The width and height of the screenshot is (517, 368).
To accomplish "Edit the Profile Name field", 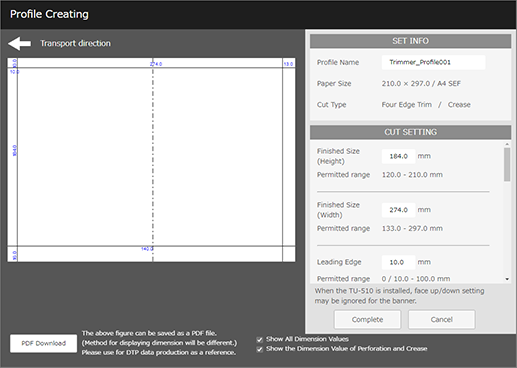I will tap(433, 62).
